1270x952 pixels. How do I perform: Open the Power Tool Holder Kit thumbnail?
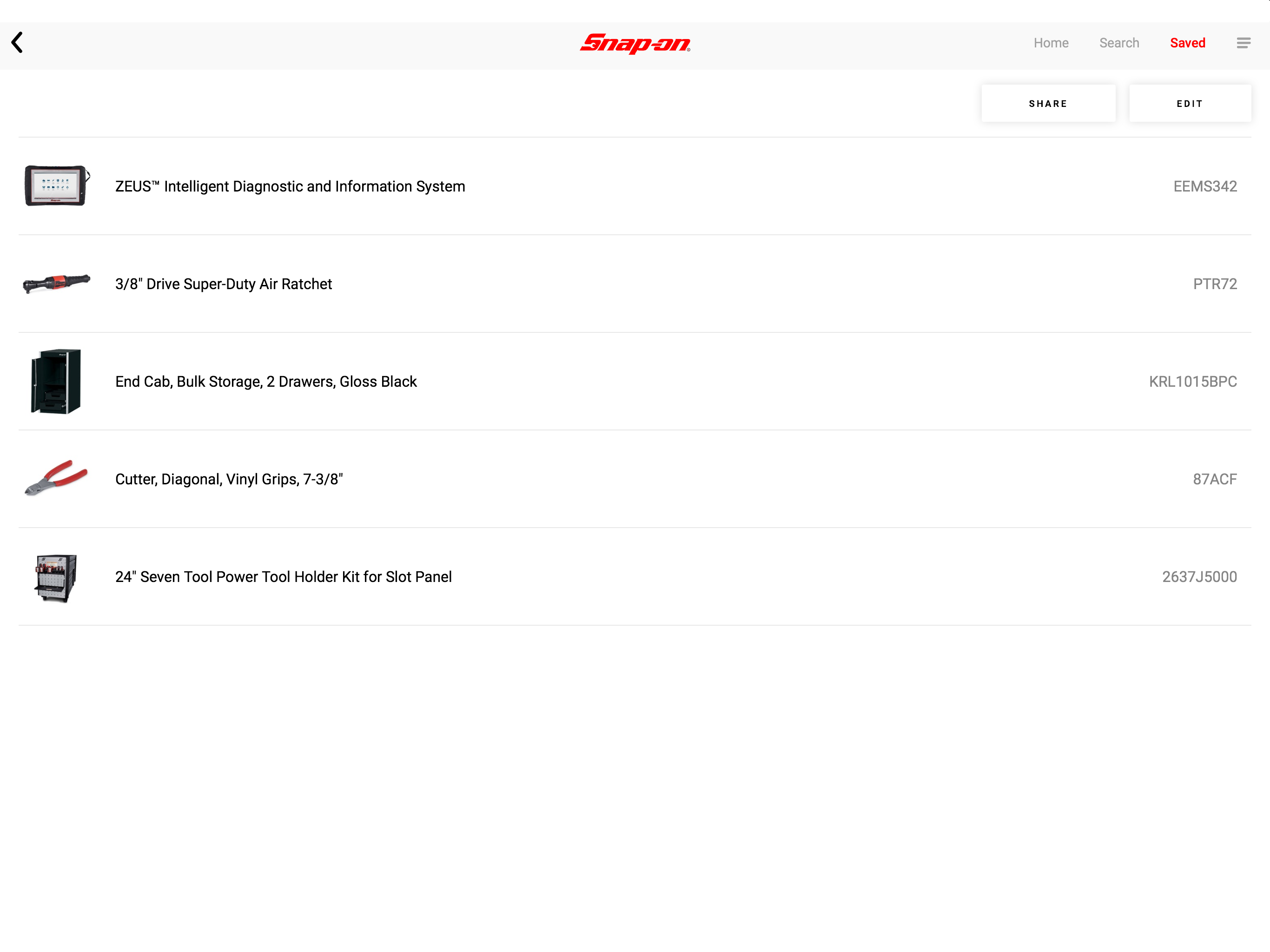56,577
